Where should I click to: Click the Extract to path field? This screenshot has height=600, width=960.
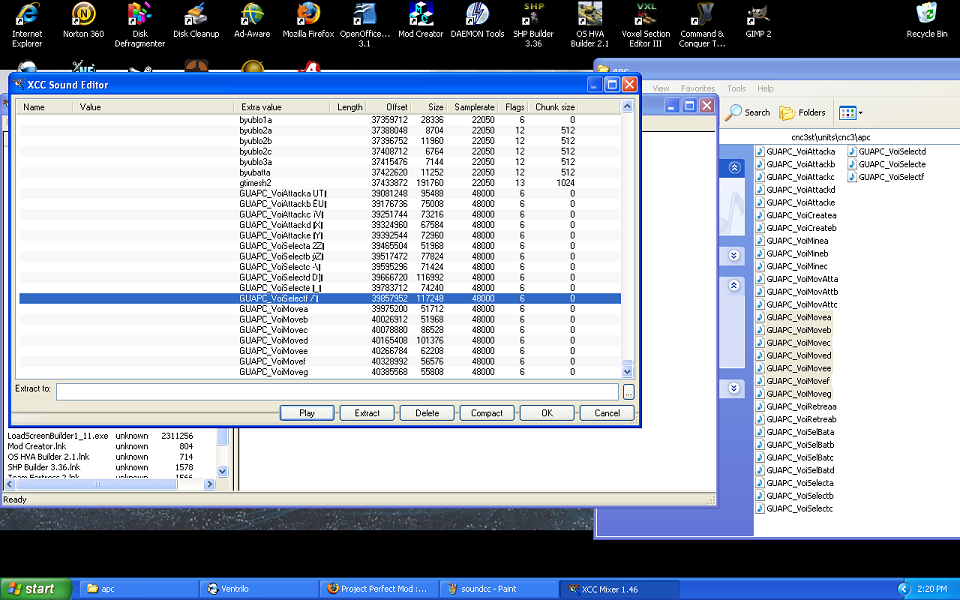tap(337, 392)
